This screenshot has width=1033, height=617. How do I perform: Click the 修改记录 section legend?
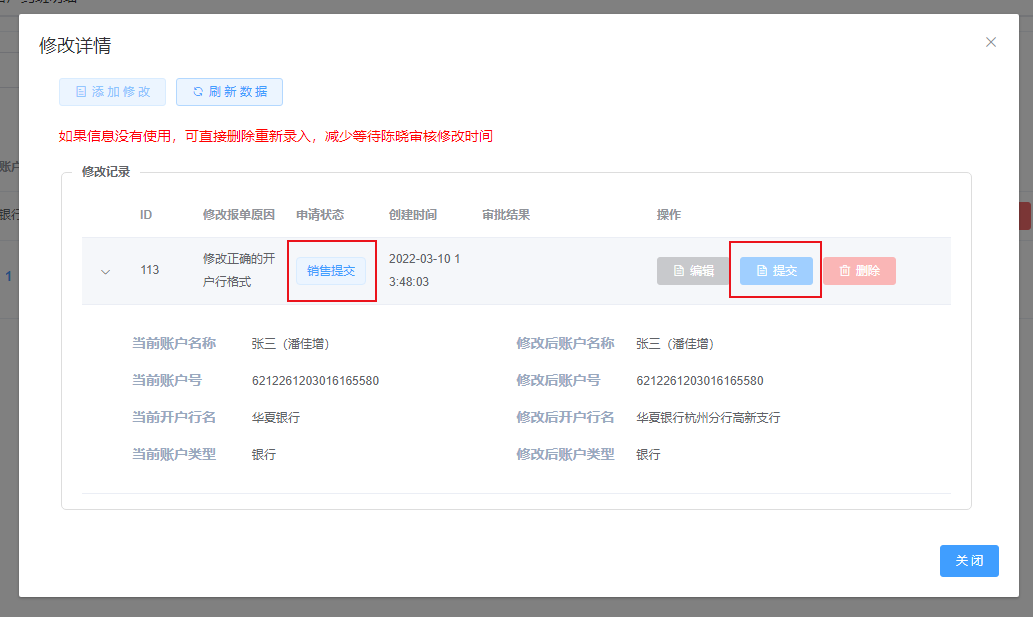coord(106,172)
